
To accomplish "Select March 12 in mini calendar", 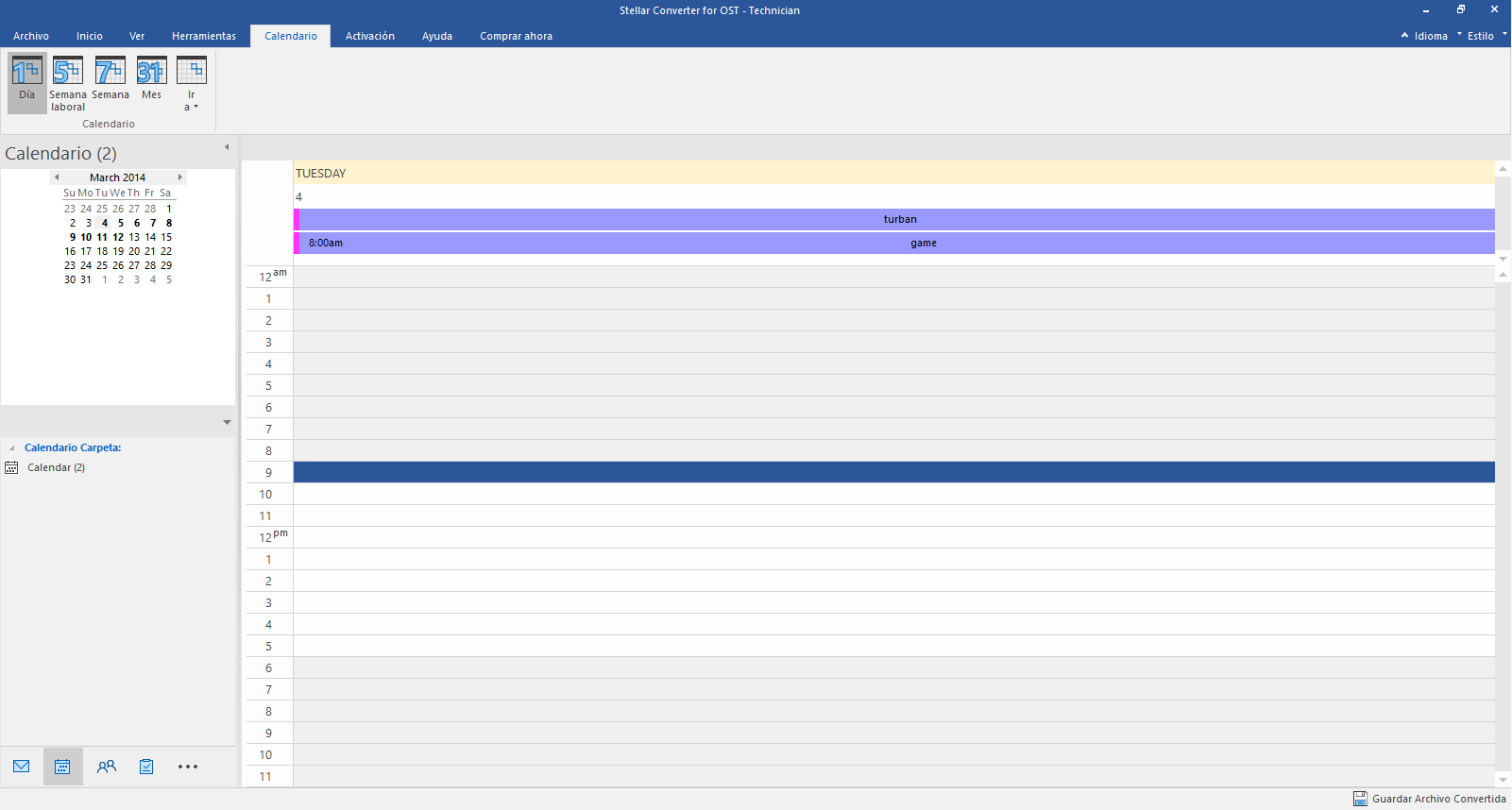I will tap(118, 237).
